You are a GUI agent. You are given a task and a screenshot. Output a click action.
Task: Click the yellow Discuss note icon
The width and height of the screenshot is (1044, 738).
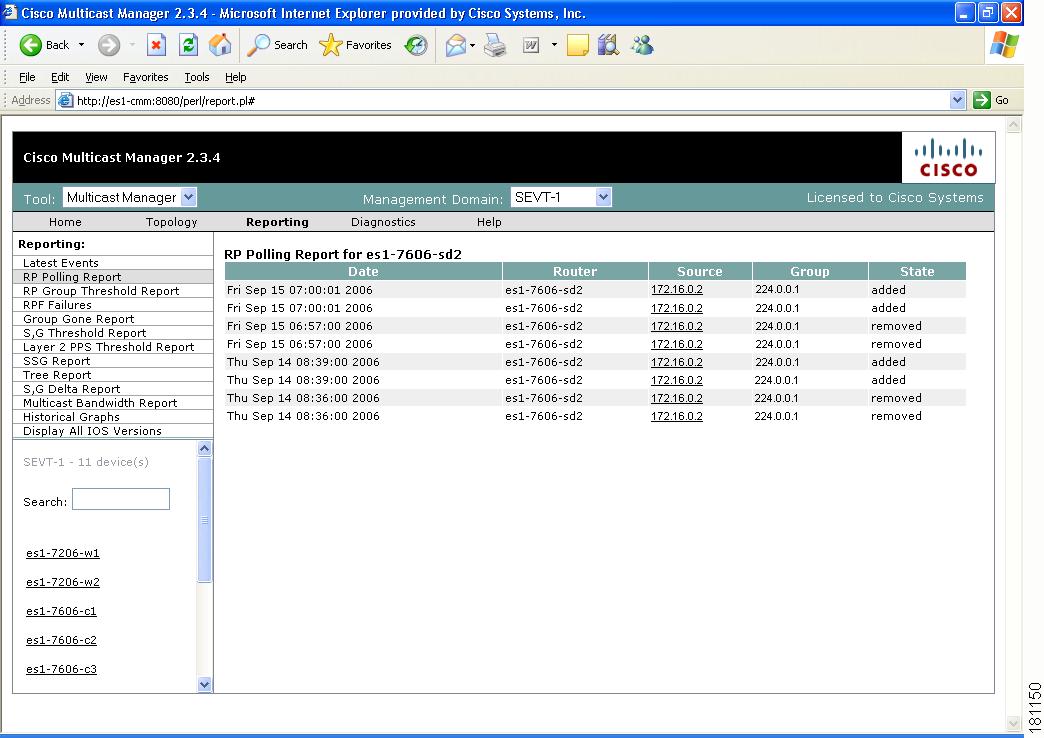pyautogui.click(x=577, y=45)
